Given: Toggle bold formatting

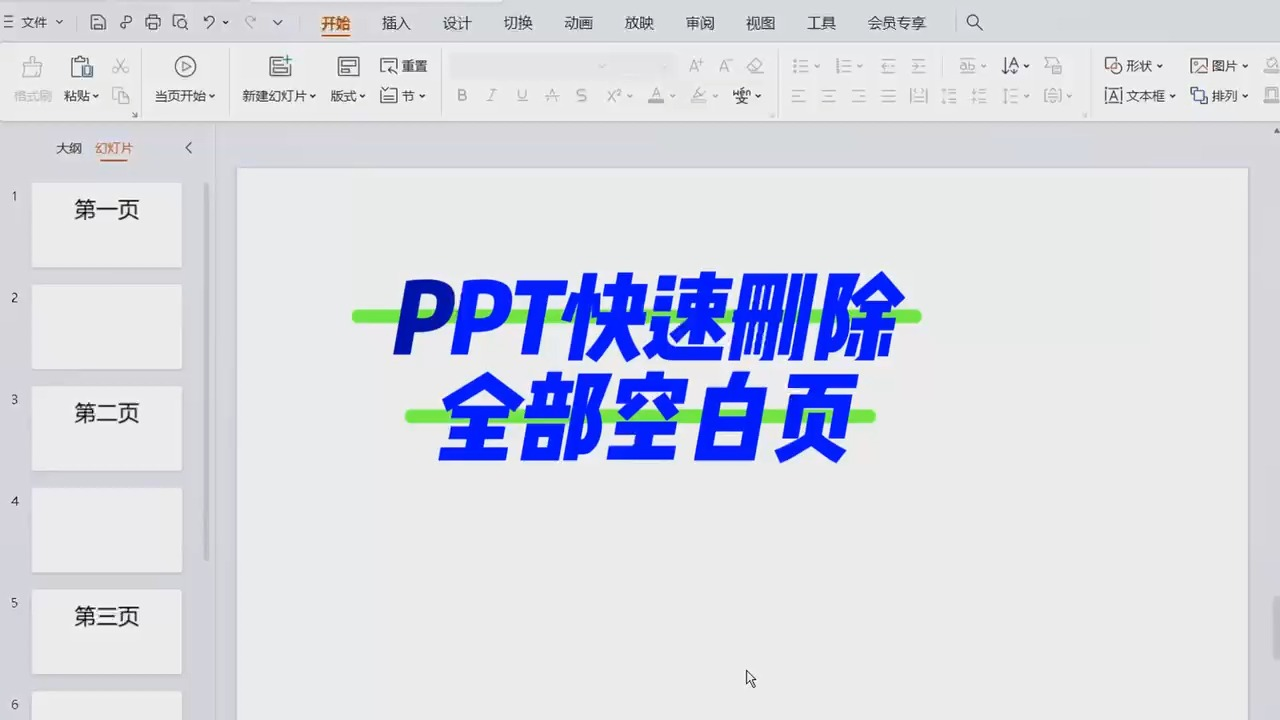Looking at the screenshot, I should click(x=461, y=95).
